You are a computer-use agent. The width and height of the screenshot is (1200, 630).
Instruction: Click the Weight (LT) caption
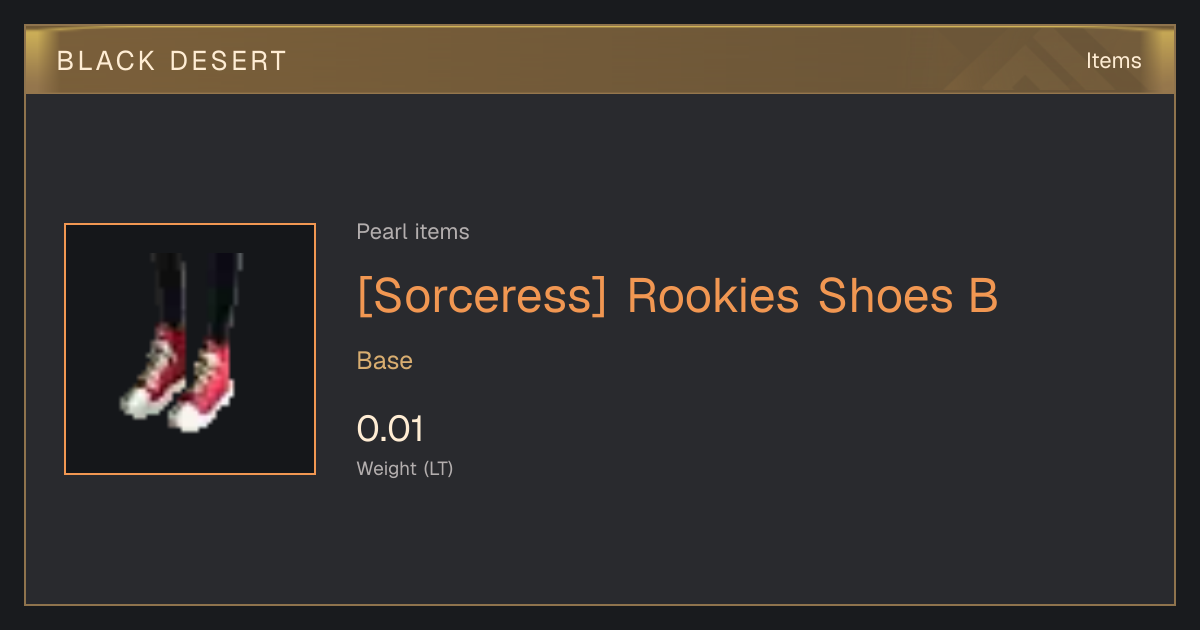405,468
